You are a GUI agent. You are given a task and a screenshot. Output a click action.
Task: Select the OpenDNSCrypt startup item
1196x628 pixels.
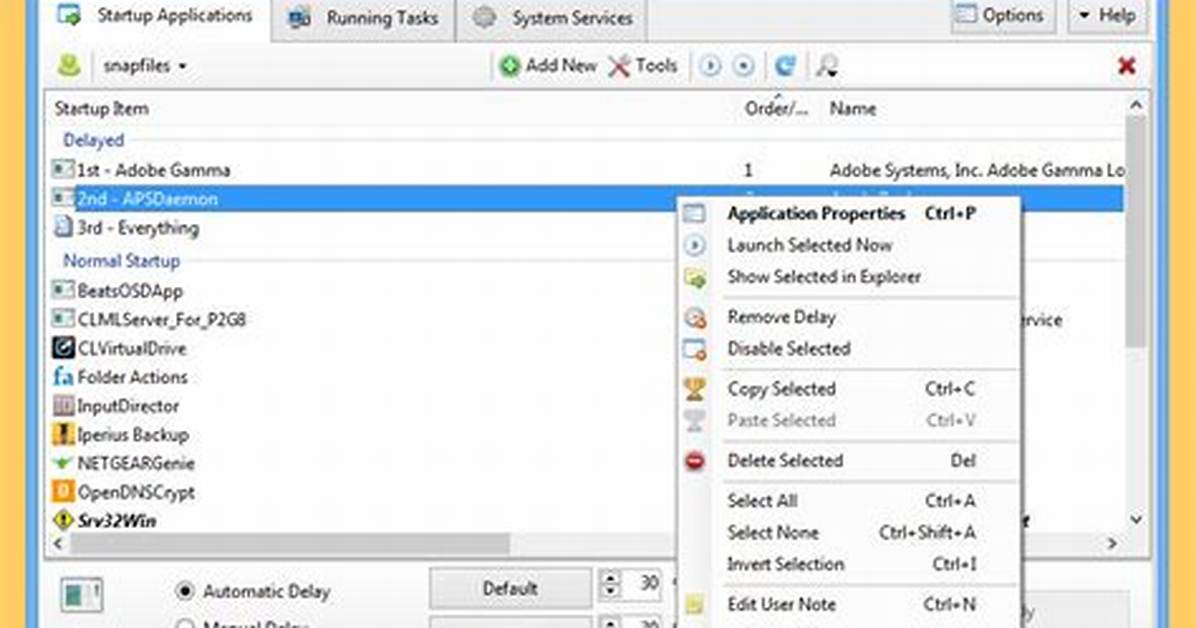(x=136, y=493)
